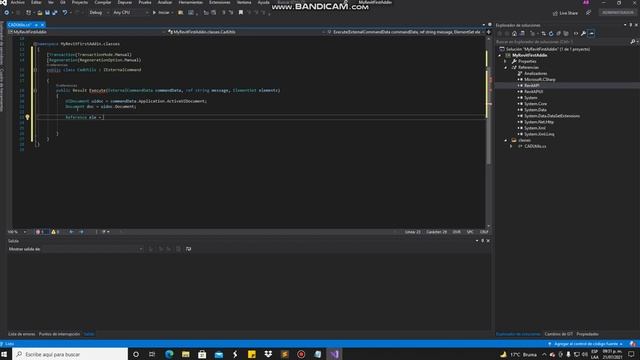Viewport: 640px width, 360px height.
Task: Close the Salida output panel
Action: [488, 241]
